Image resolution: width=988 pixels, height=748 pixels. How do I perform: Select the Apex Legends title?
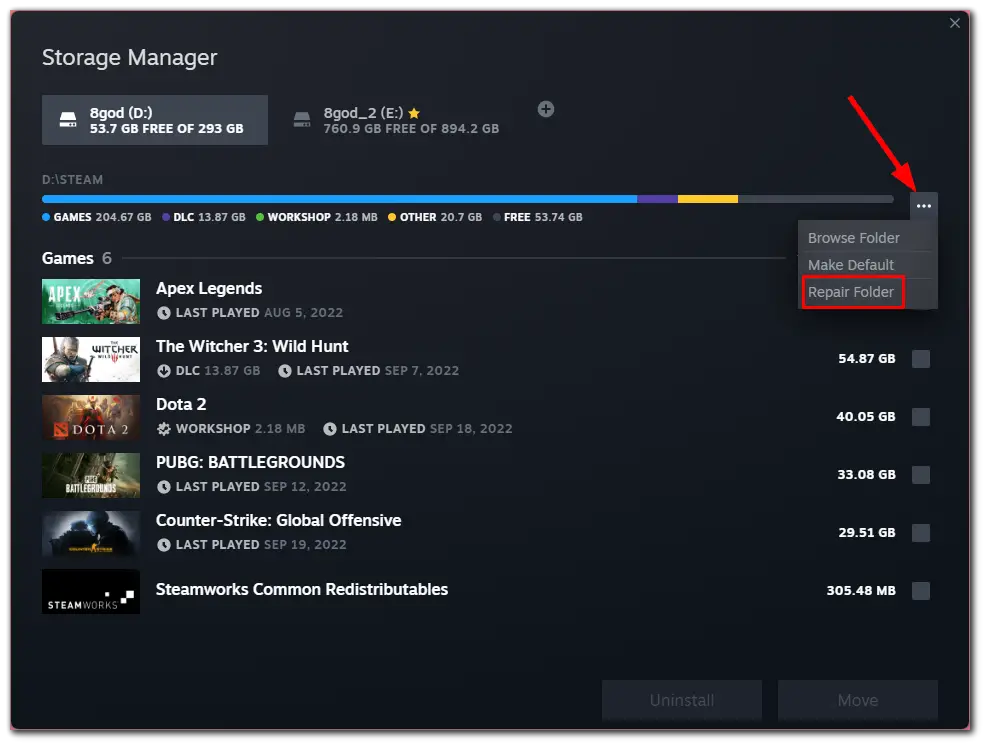[209, 289]
